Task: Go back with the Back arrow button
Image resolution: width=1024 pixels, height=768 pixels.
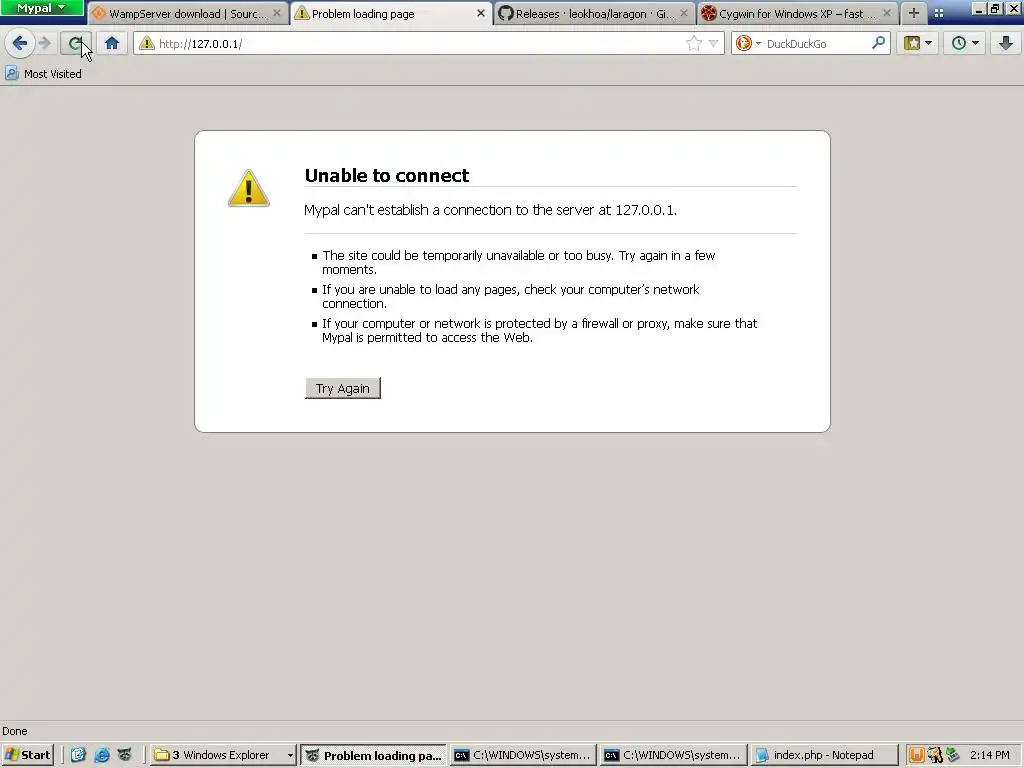Action: coord(19,44)
